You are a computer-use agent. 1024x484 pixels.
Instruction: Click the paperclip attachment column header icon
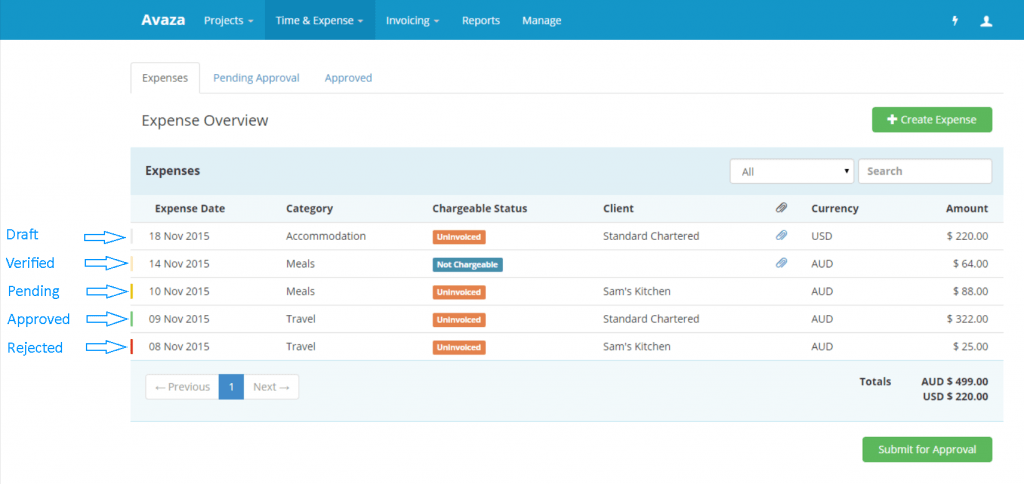click(781, 208)
